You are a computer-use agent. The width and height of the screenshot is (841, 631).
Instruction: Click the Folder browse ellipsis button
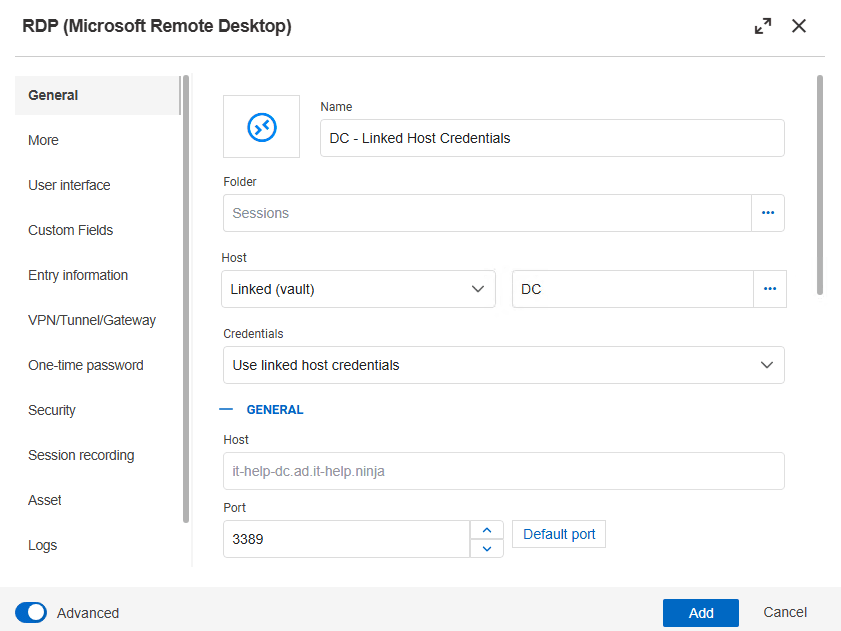click(x=768, y=213)
